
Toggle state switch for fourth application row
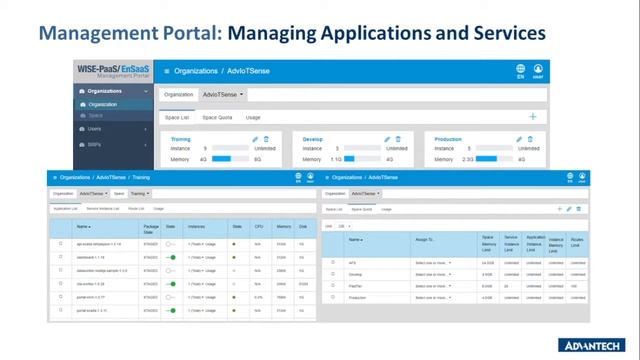[x=171, y=284]
